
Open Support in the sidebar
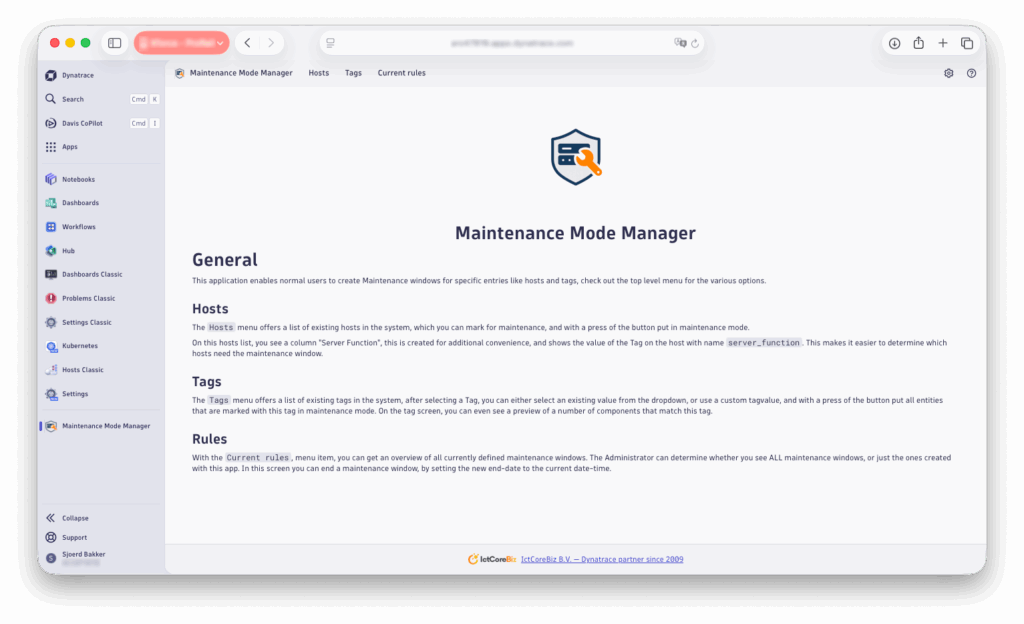pyautogui.click(x=74, y=537)
